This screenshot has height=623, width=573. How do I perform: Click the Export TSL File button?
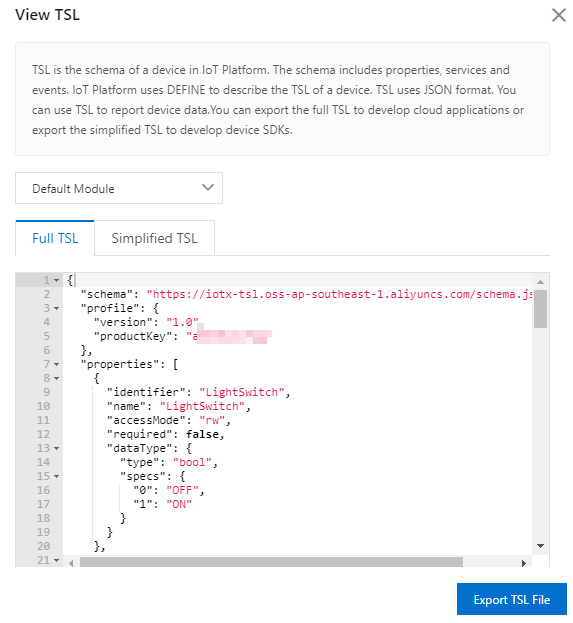pyautogui.click(x=511, y=599)
